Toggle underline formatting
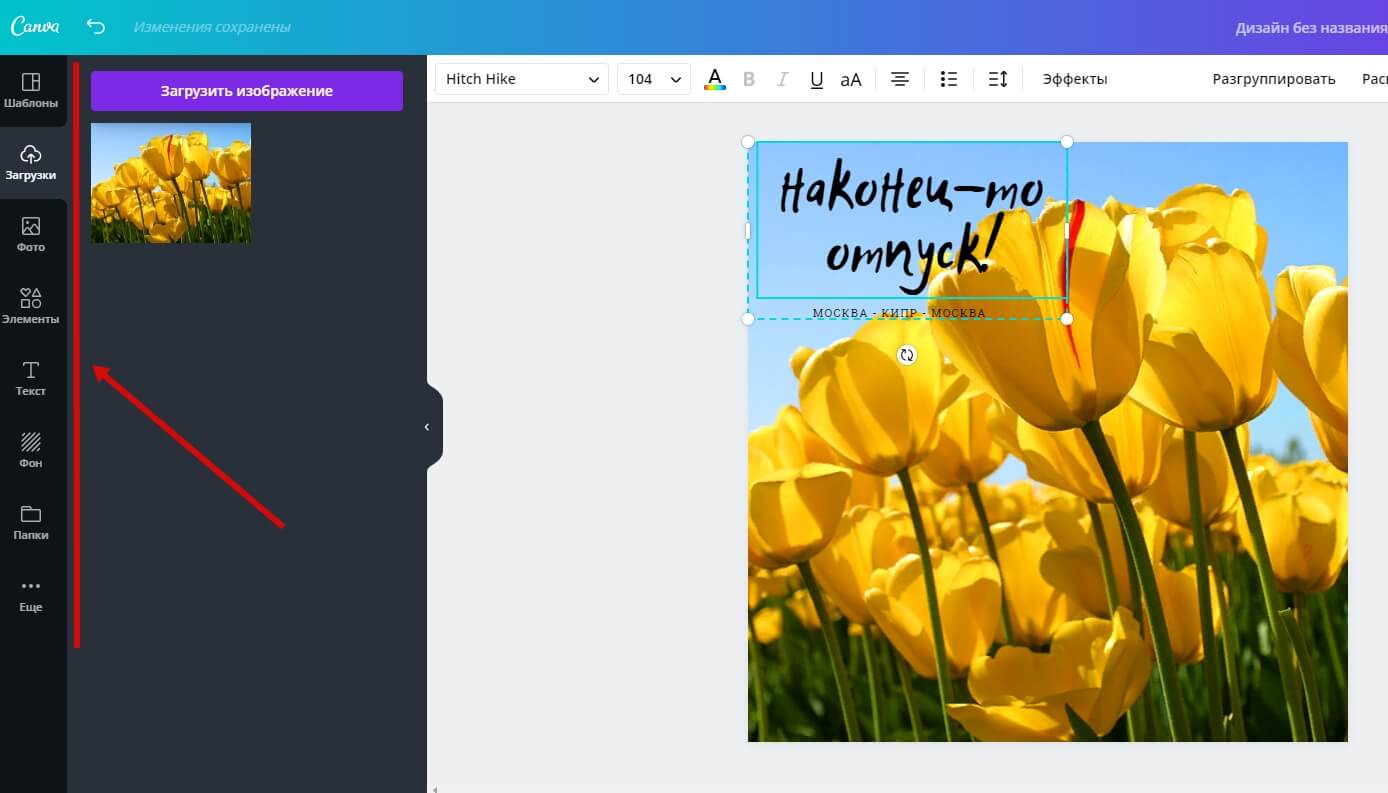The height and width of the screenshot is (793, 1388). (x=817, y=79)
